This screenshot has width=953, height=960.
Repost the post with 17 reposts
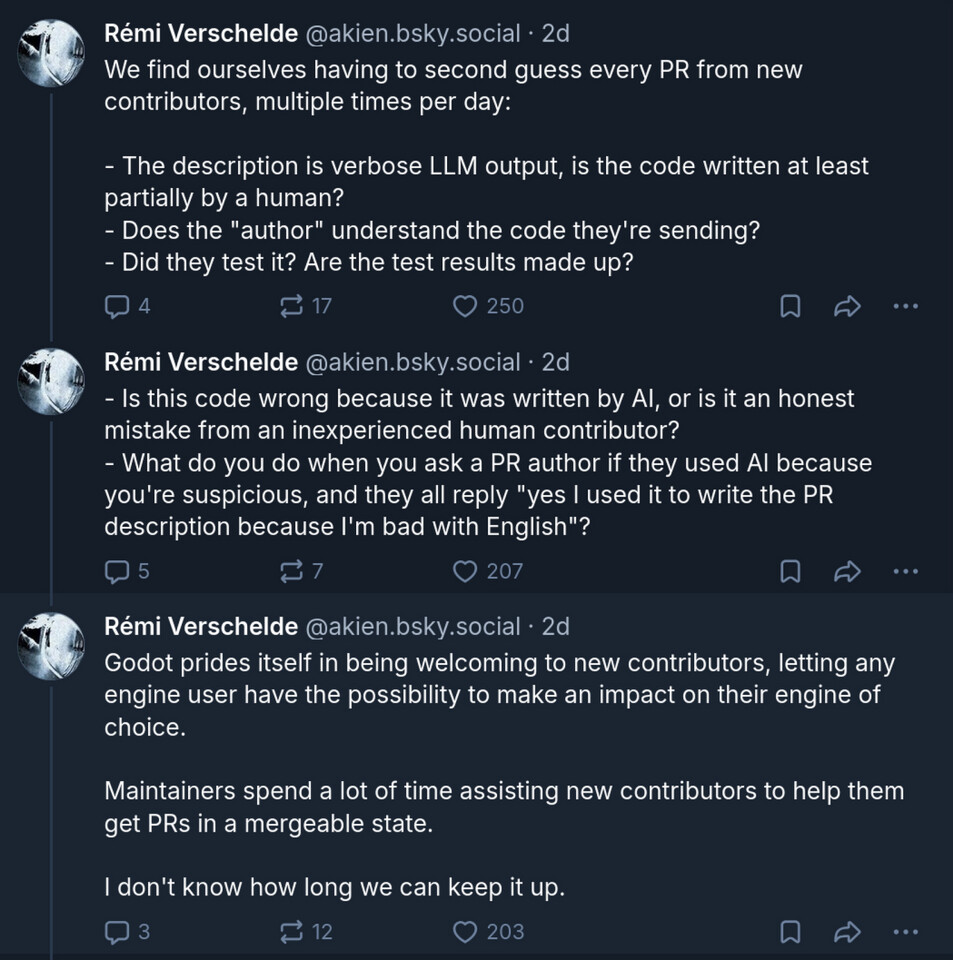(x=293, y=306)
